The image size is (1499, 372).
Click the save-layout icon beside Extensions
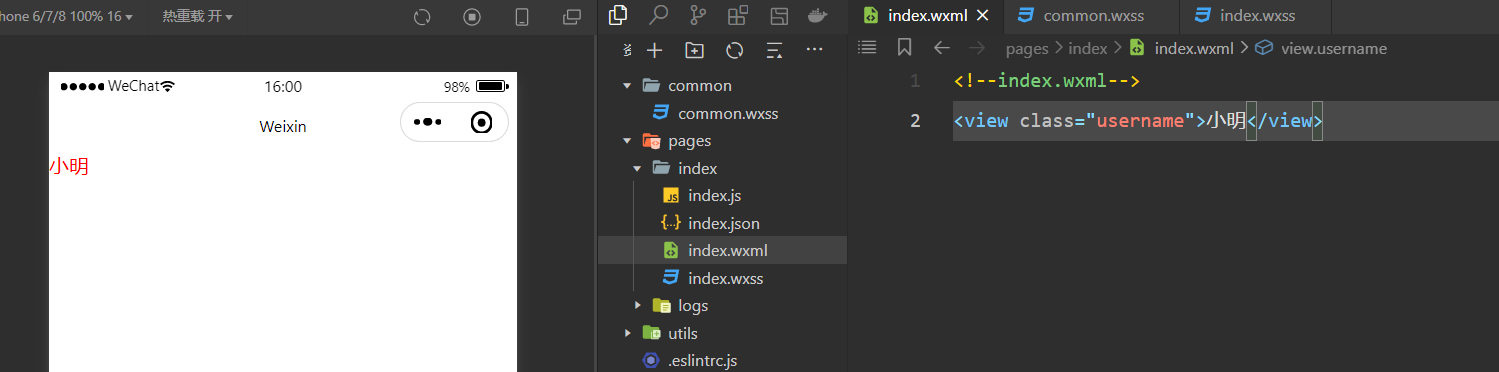(x=778, y=16)
